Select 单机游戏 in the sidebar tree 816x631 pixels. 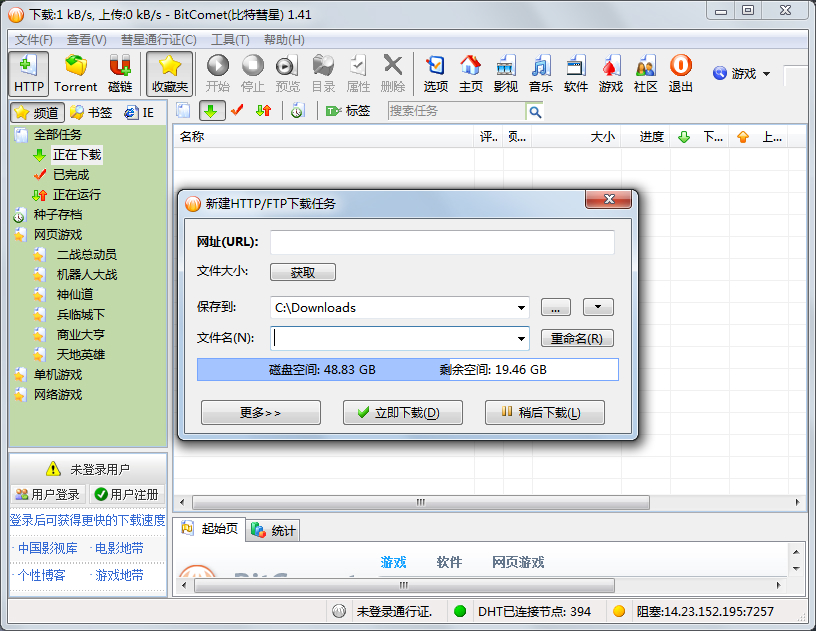(58, 375)
